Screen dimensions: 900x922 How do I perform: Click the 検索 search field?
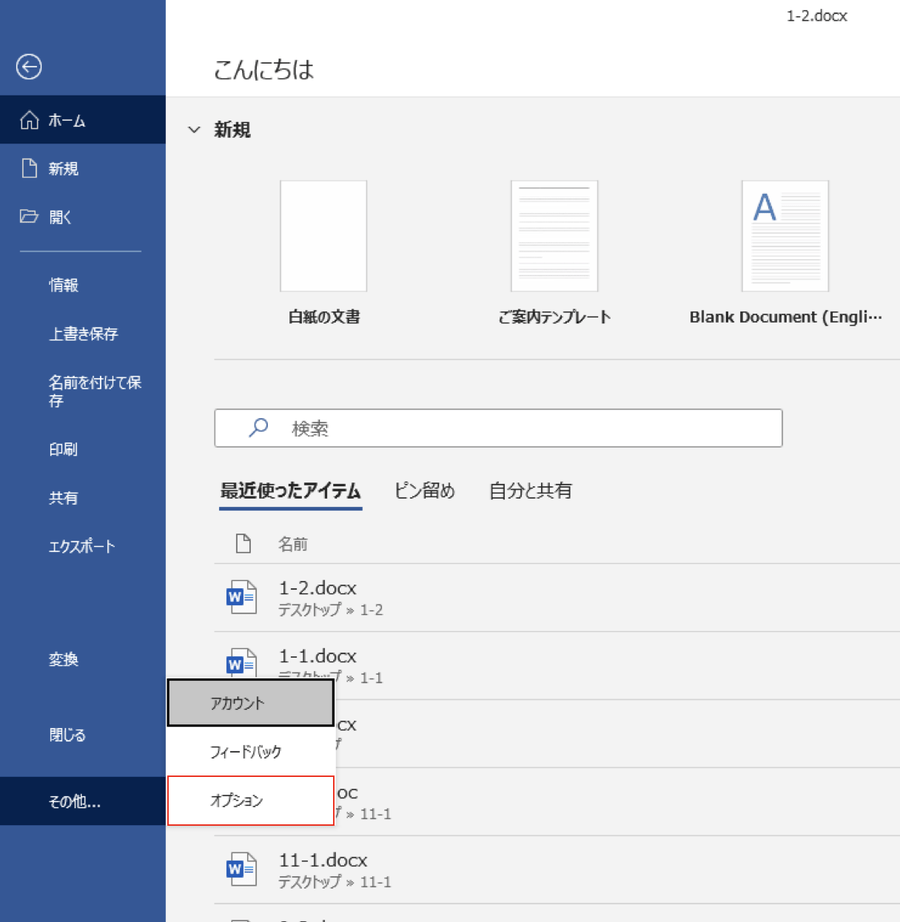(x=498, y=428)
